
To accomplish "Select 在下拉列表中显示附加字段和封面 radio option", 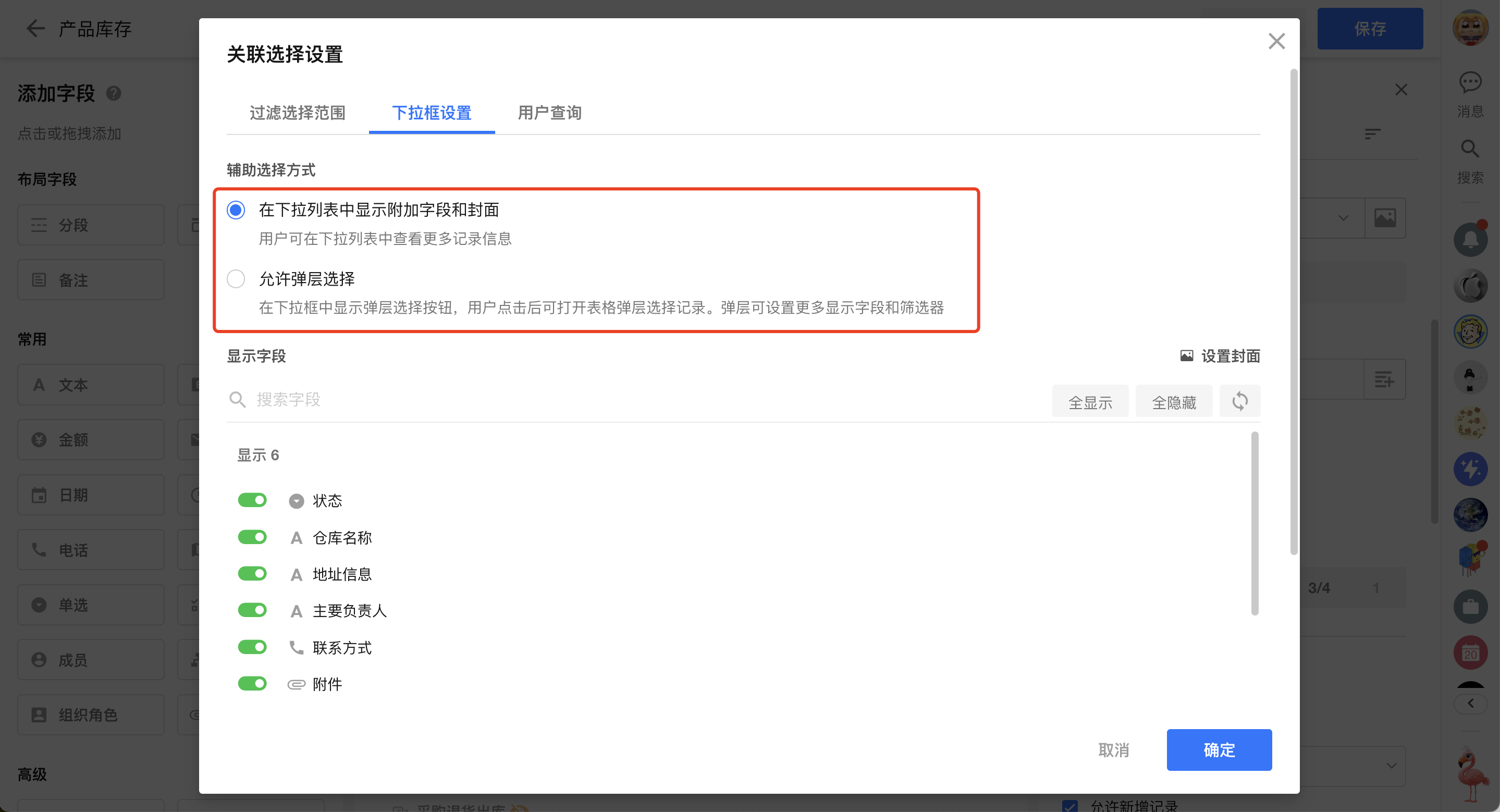I will [x=236, y=210].
